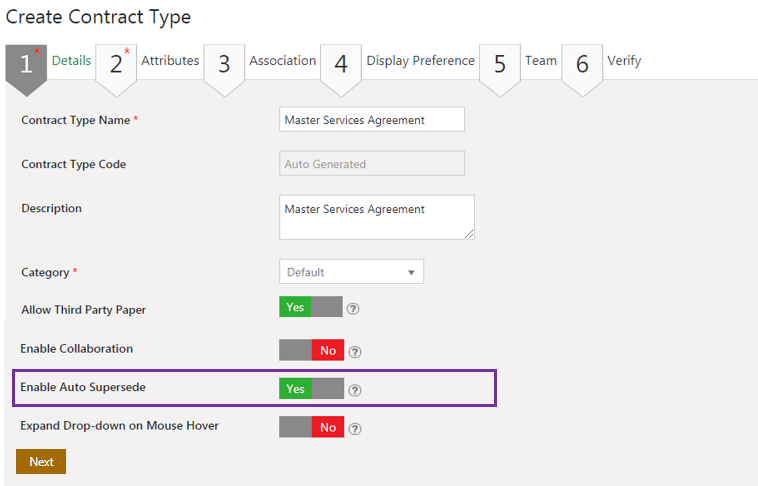This screenshot has width=758, height=486.
Task: Click inside the Description text area
Action: (x=376, y=217)
